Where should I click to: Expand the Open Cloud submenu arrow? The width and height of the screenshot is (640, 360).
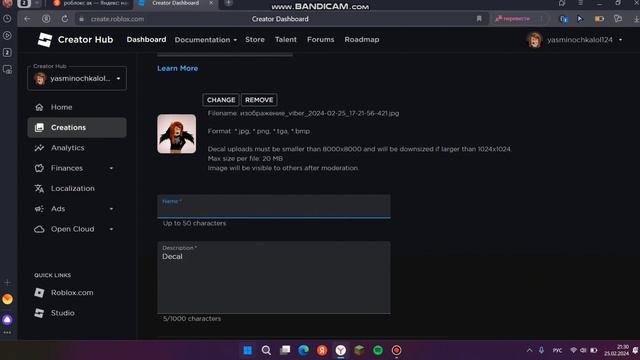coord(111,229)
